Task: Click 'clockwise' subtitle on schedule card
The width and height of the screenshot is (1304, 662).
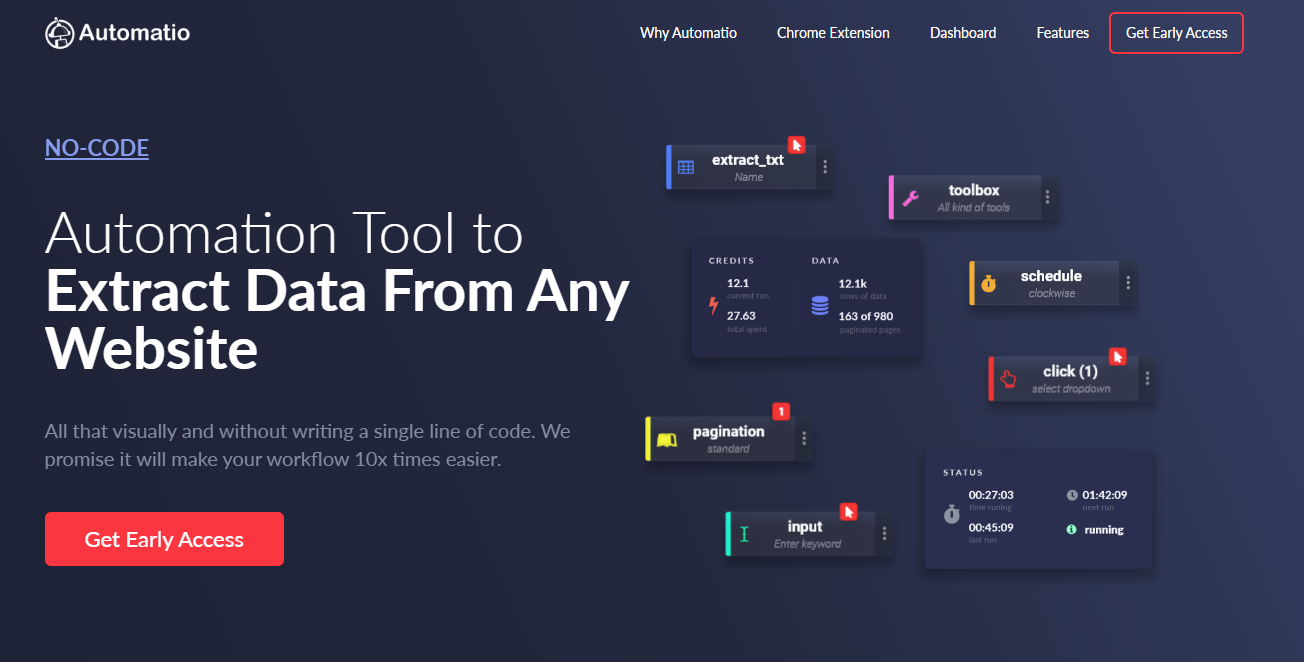Action: coord(1052,294)
